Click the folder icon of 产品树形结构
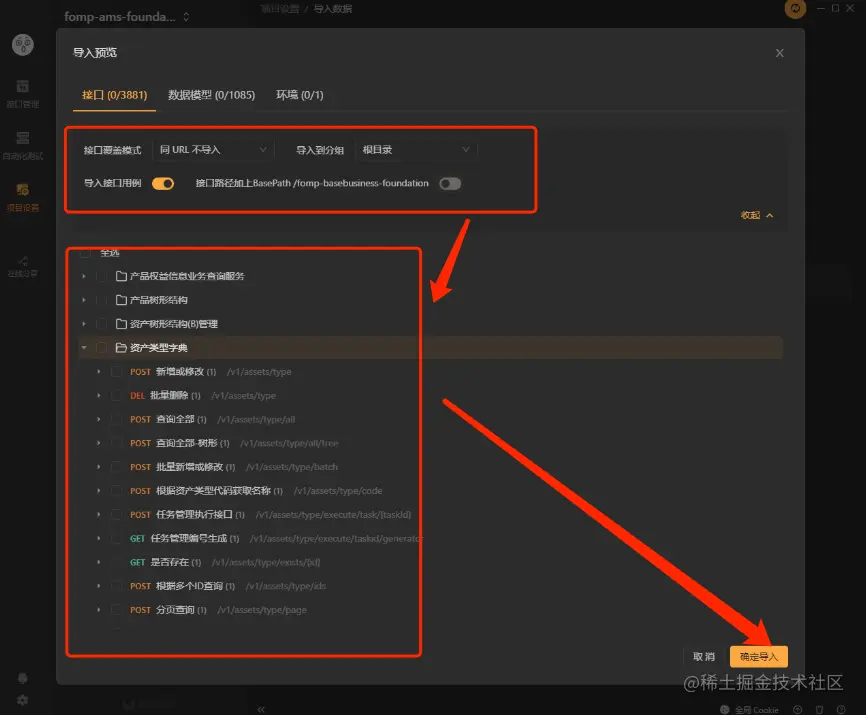The height and width of the screenshot is (715, 866). 122,300
